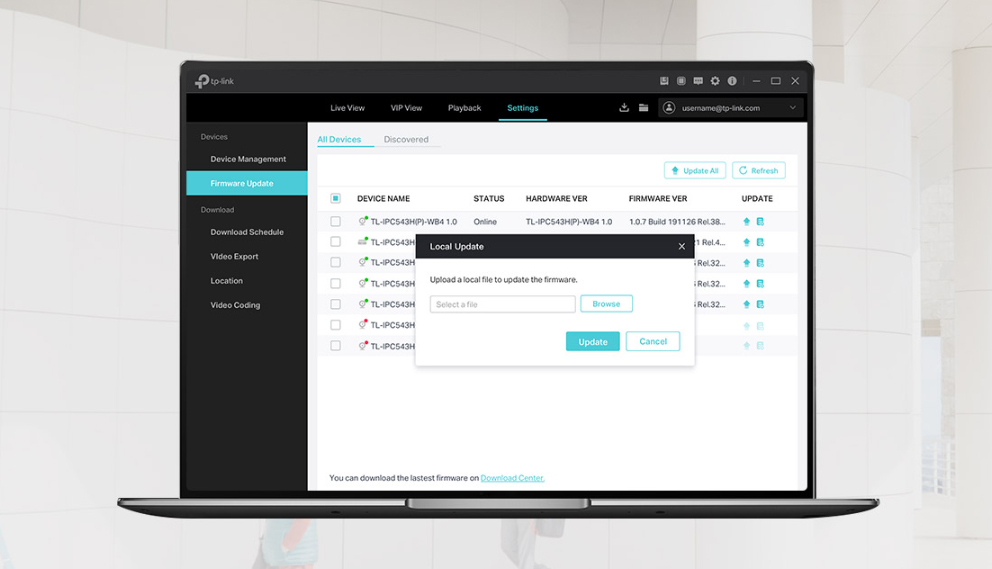Image resolution: width=992 pixels, height=569 pixels.
Task: Click upgrade arrow in the Rel.4... firmware row
Action: [x=747, y=242]
